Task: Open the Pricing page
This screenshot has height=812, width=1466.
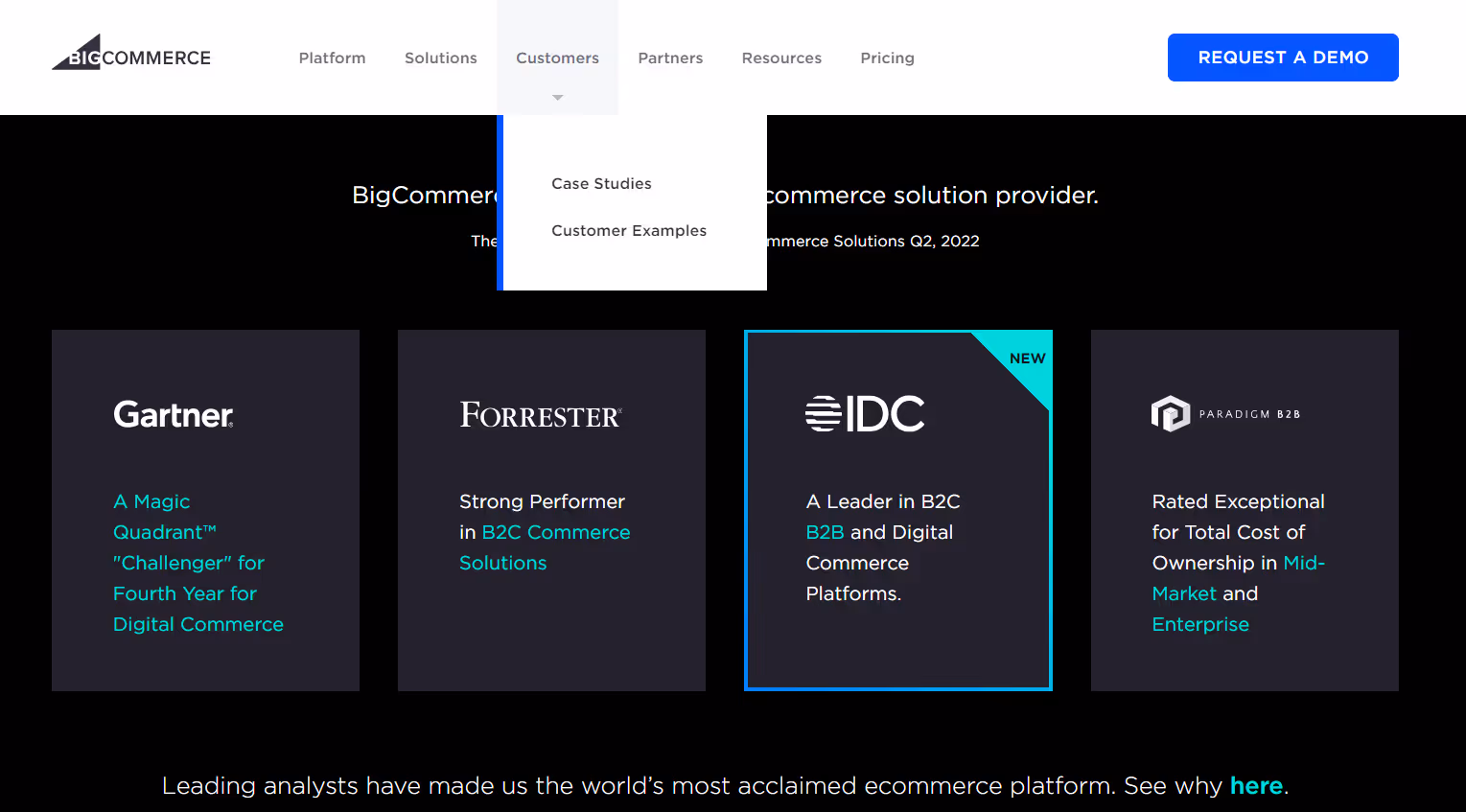Action: (x=887, y=58)
